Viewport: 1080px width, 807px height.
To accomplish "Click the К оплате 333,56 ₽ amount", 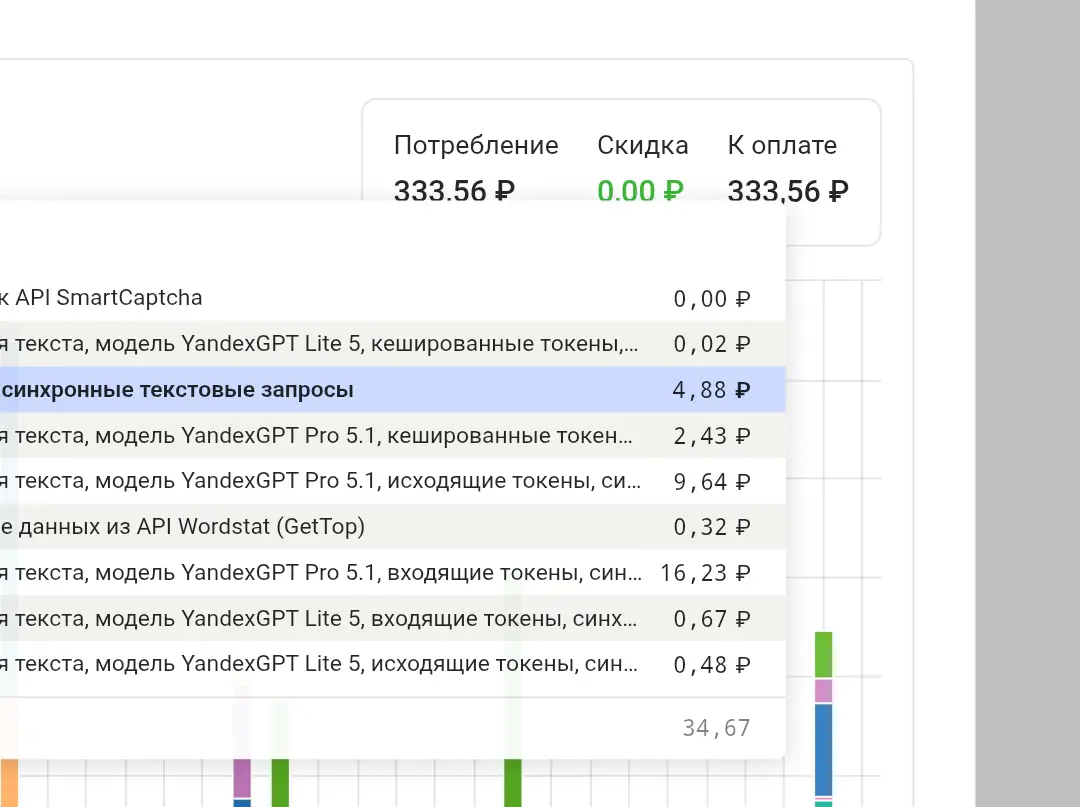I will pyautogui.click(x=788, y=191).
